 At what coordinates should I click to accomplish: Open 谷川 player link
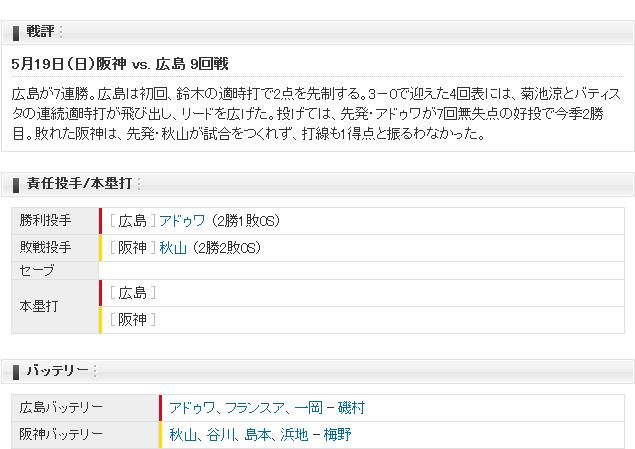point(221,435)
